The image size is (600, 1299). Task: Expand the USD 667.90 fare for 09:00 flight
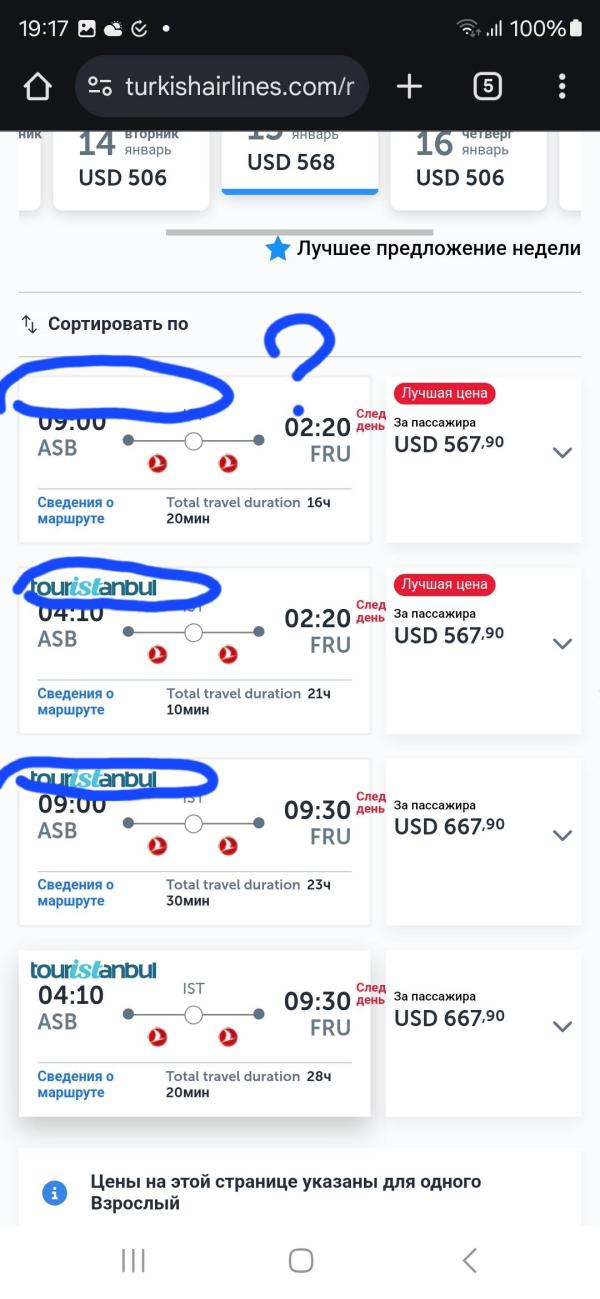pyautogui.click(x=563, y=835)
